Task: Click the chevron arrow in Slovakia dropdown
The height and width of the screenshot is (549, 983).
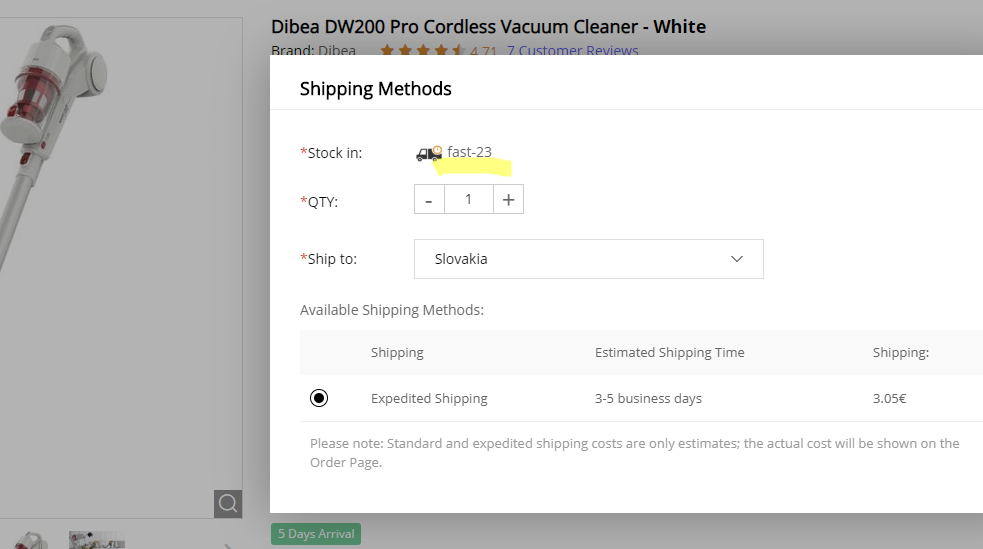Action: pyautogui.click(x=737, y=259)
